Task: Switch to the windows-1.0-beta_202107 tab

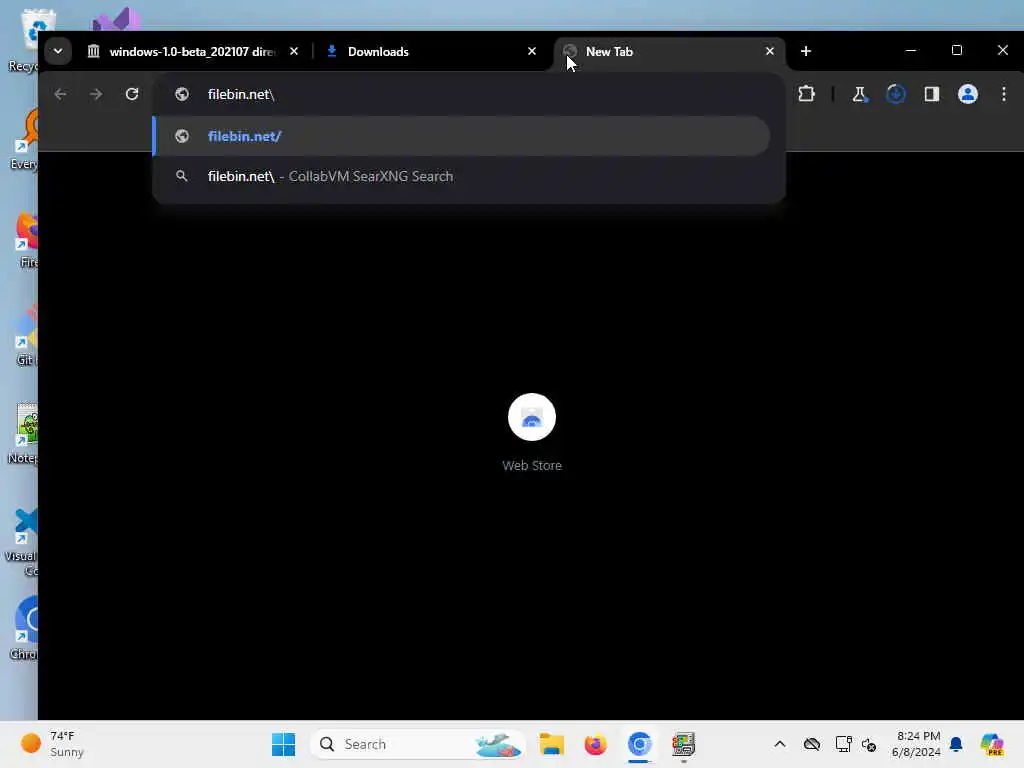Action: 192,52
